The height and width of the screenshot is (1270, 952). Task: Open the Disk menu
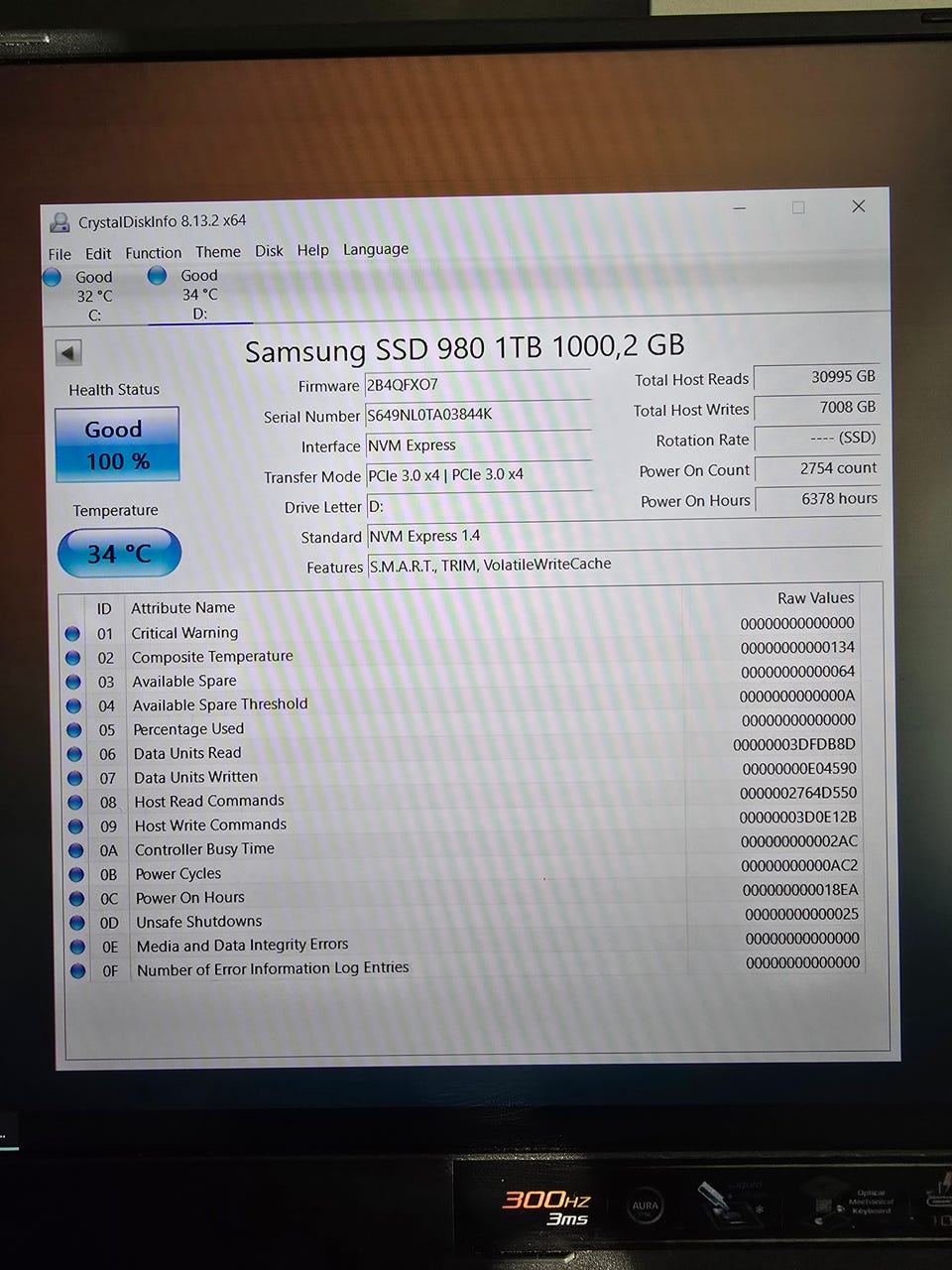coord(269,251)
